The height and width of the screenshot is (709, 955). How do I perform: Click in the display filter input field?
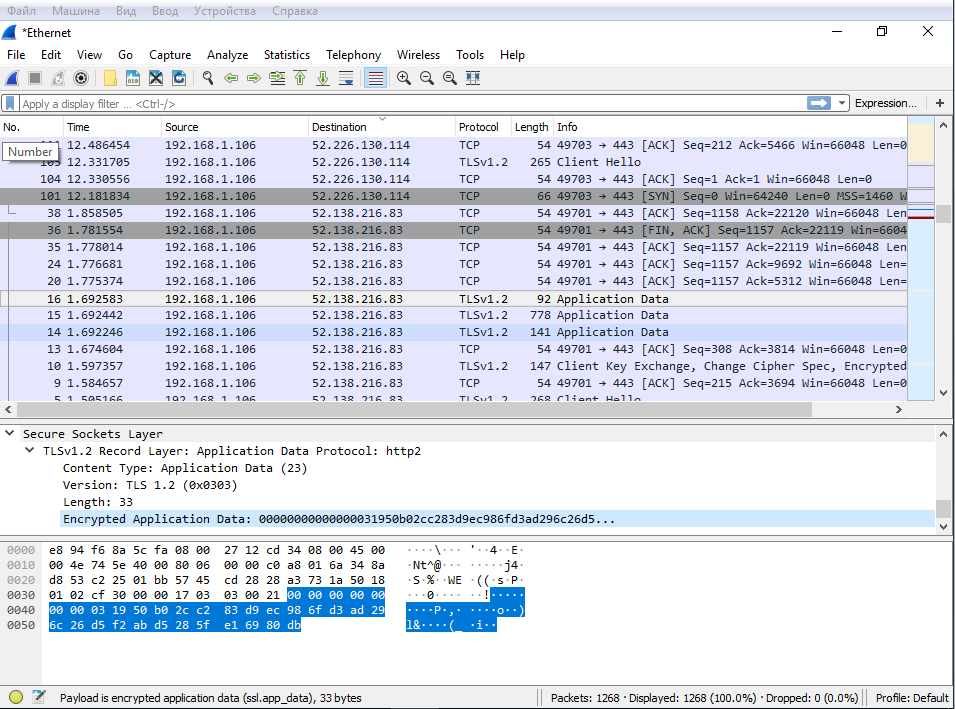click(x=411, y=104)
